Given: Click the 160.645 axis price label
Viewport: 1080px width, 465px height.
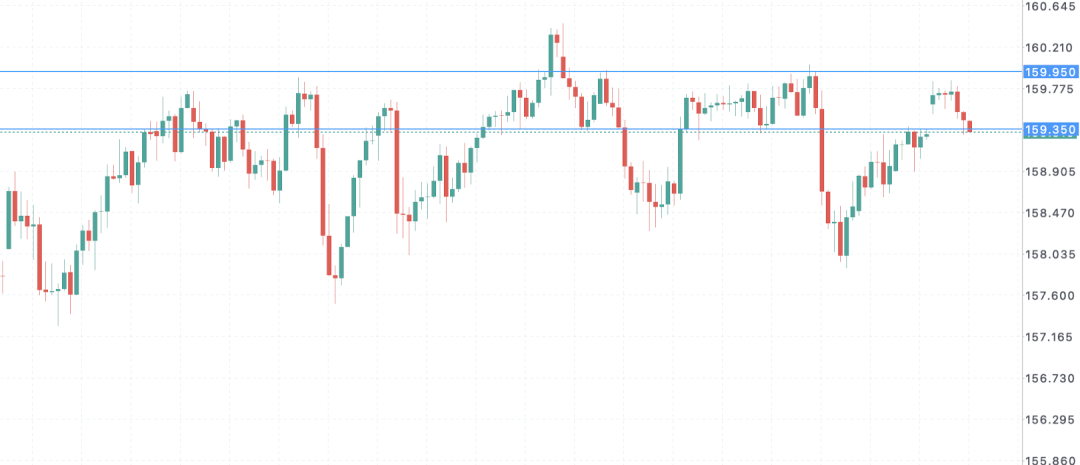Looking at the screenshot, I should [x=1050, y=7].
